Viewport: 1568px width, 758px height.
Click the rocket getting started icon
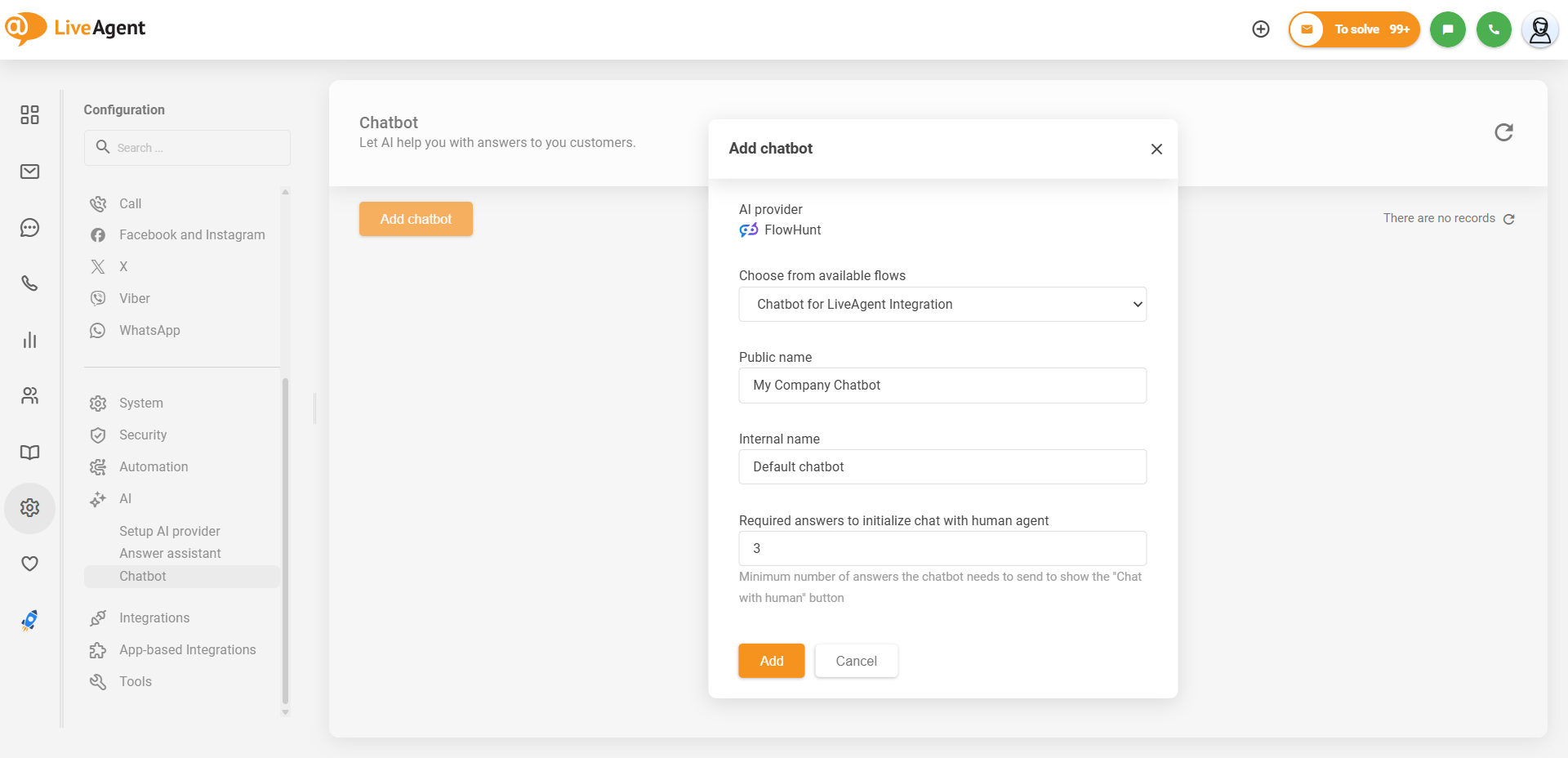coord(29,621)
